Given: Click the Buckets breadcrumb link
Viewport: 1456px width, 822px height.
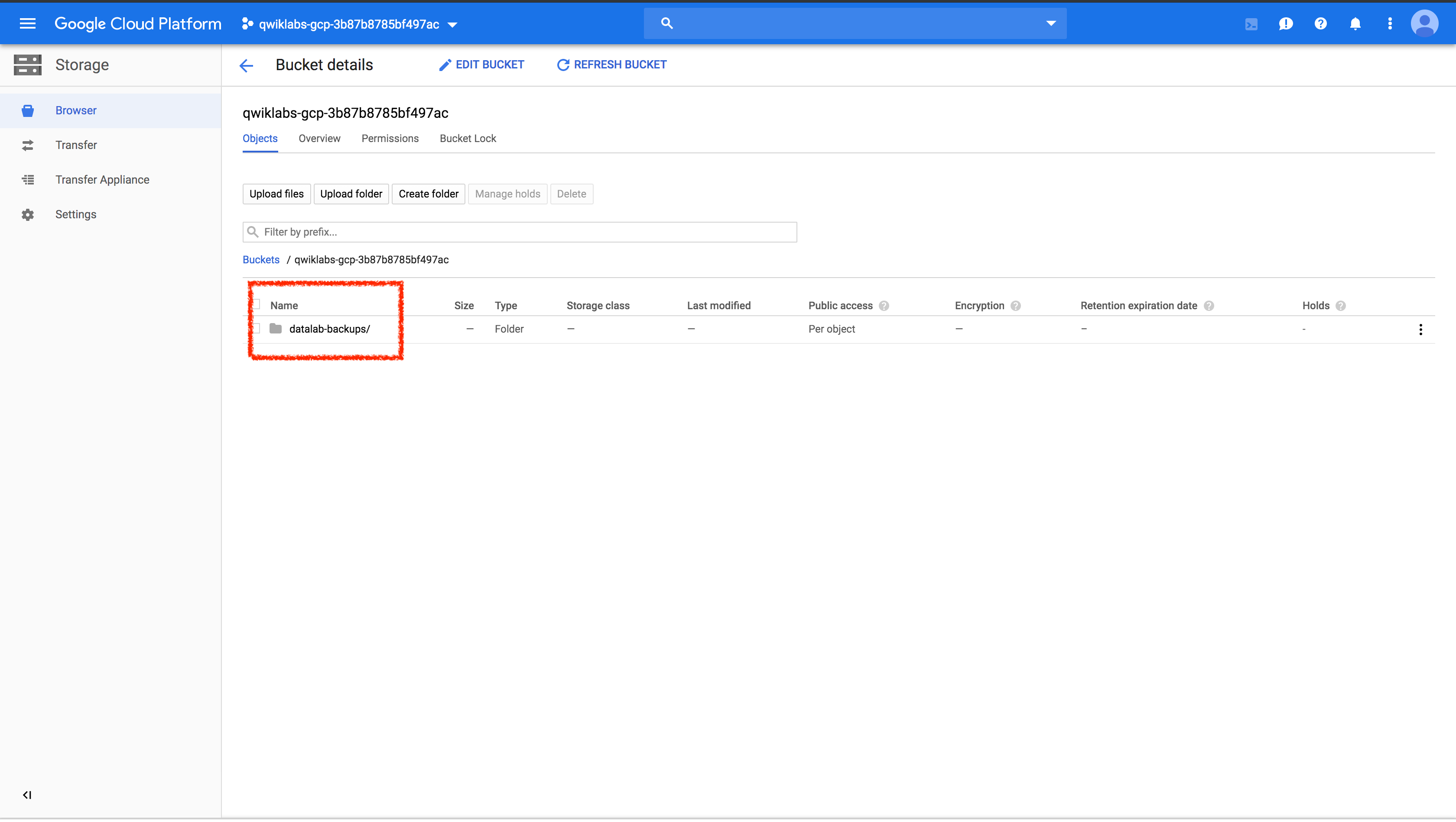Looking at the screenshot, I should point(260,260).
